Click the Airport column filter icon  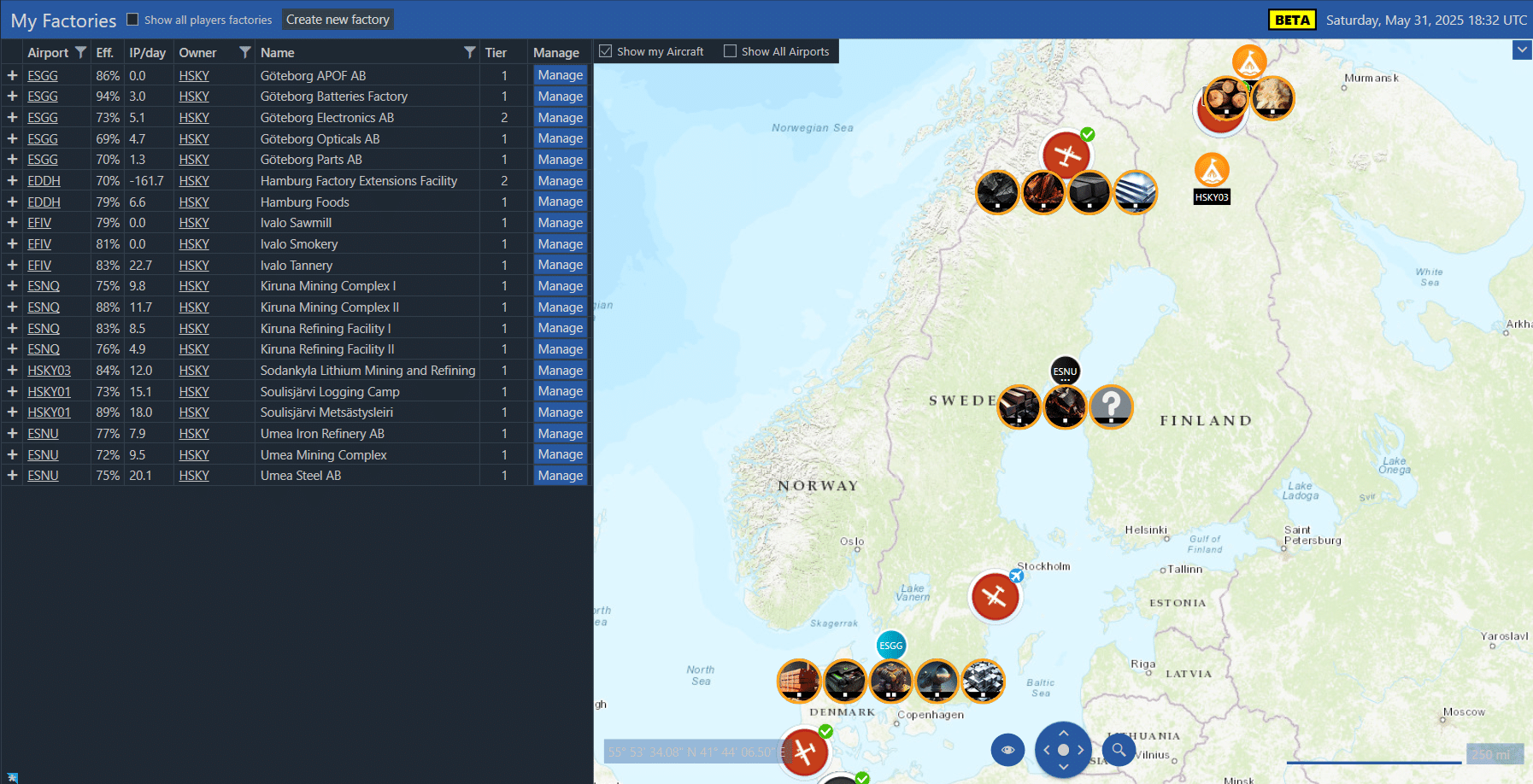pyautogui.click(x=80, y=52)
